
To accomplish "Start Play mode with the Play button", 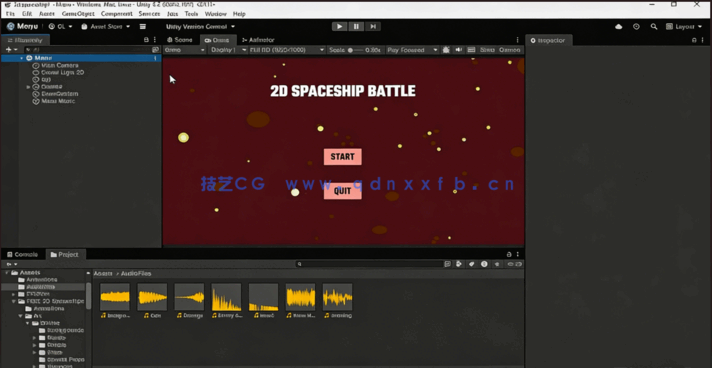I will pyautogui.click(x=339, y=27).
